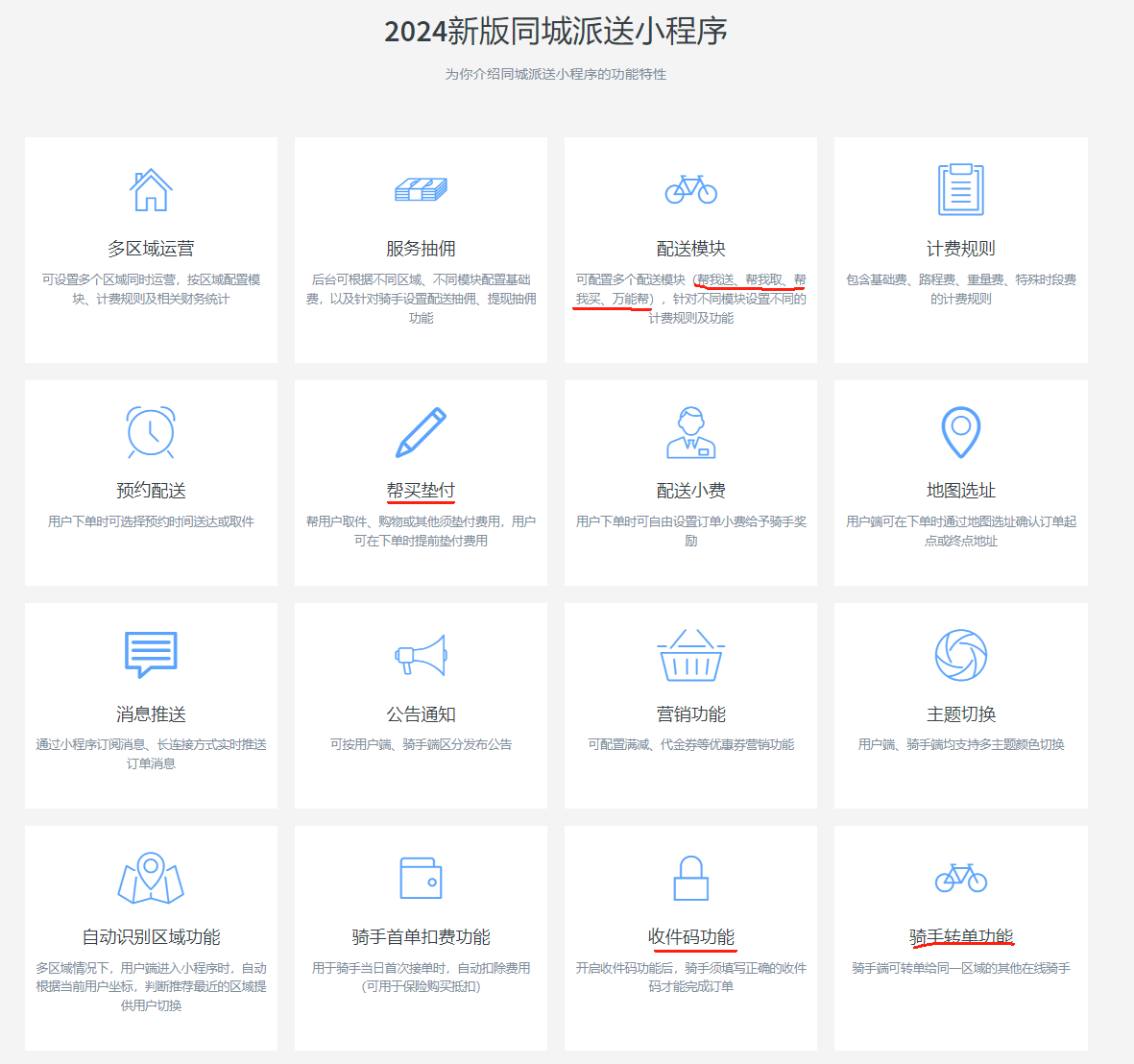The image size is (1134, 1064).
Task: Click the 收件码功能 heading text
Action: (690, 936)
